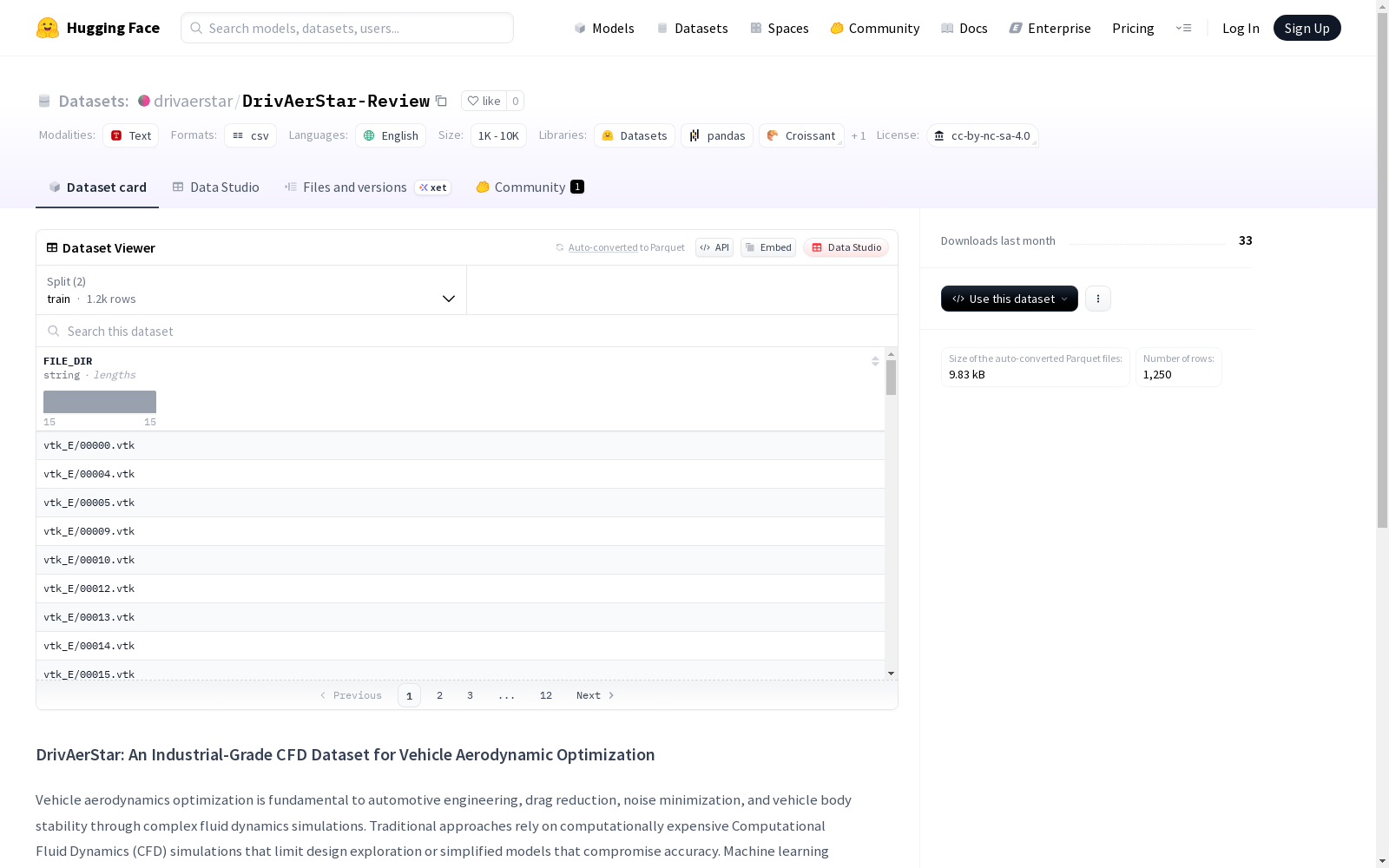The height and width of the screenshot is (868, 1389).
Task: Select the pandas library tag
Action: pos(717,135)
